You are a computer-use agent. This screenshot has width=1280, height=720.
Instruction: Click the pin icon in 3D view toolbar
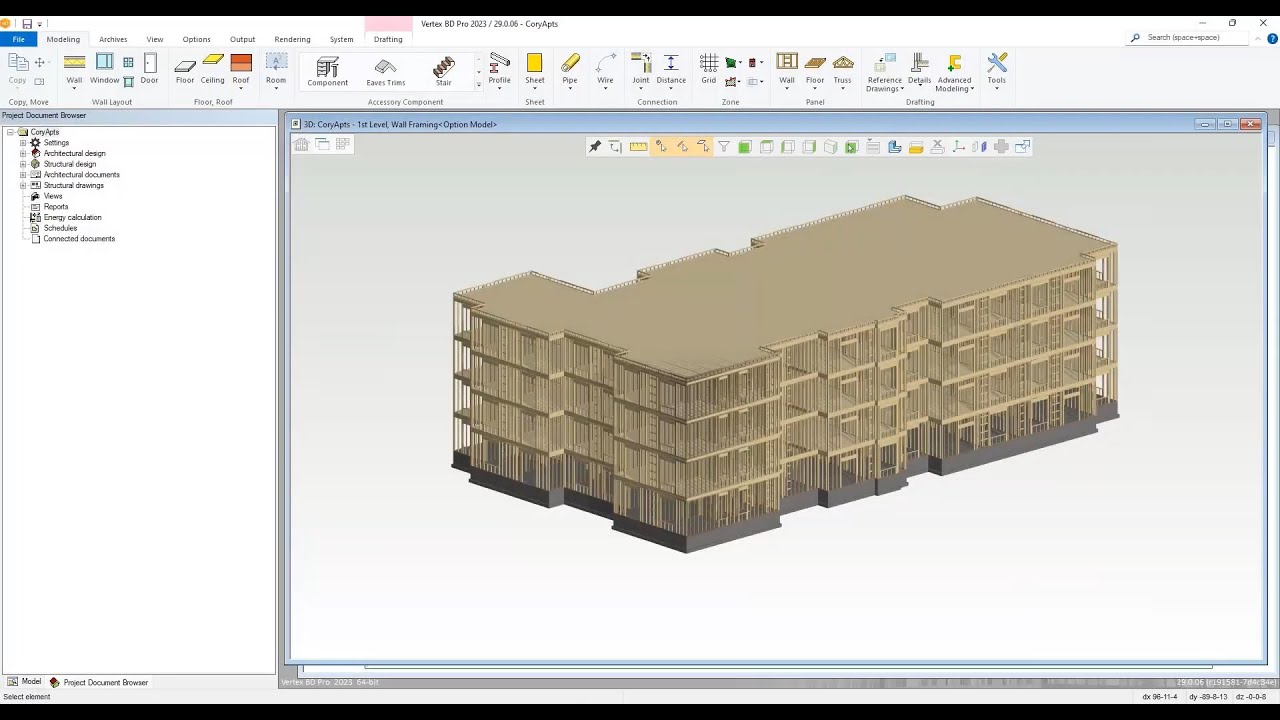[595, 147]
